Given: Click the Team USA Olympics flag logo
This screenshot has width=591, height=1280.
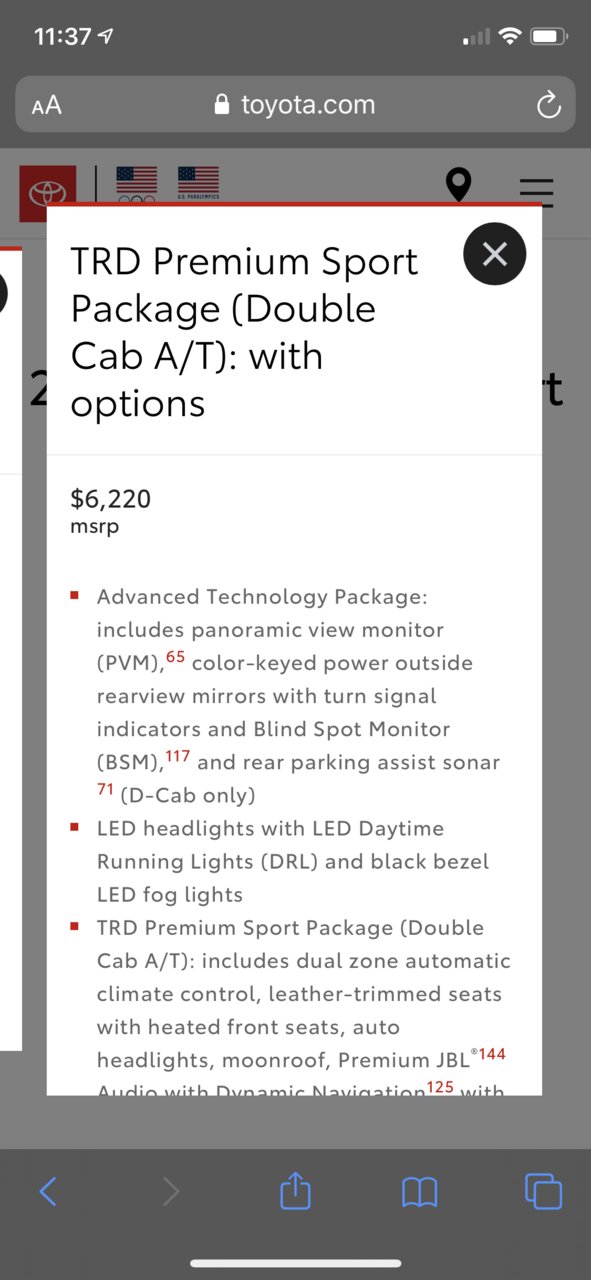Looking at the screenshot, I should [x=137, y=184].
